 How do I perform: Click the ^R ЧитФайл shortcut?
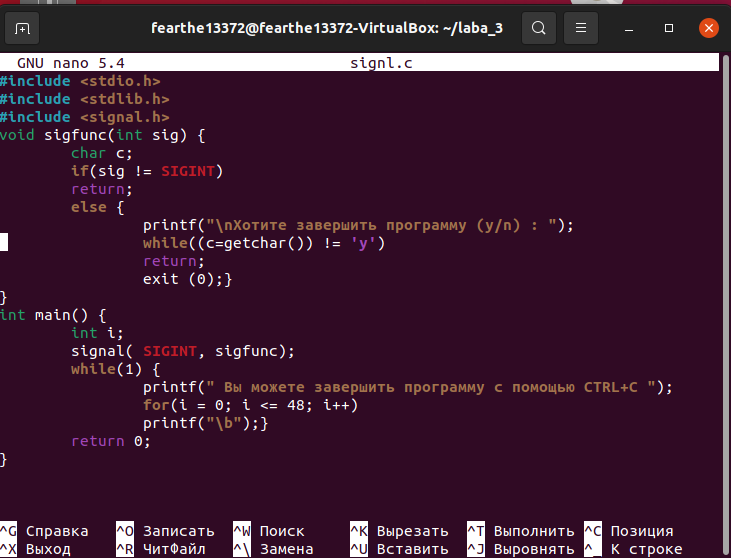161,549
